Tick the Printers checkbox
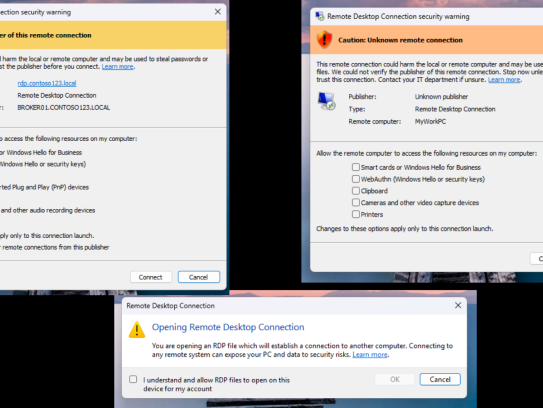This screenshot has height=408, width=543. point(356,214)
